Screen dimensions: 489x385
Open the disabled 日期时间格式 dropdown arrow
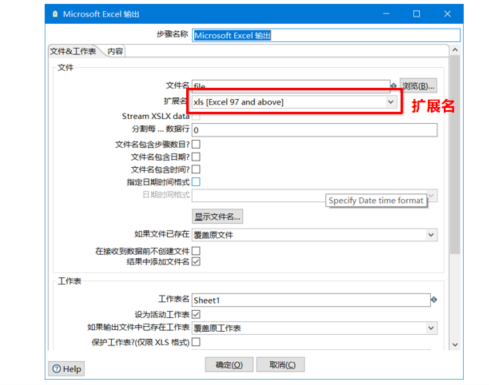[x=432, y=195]
